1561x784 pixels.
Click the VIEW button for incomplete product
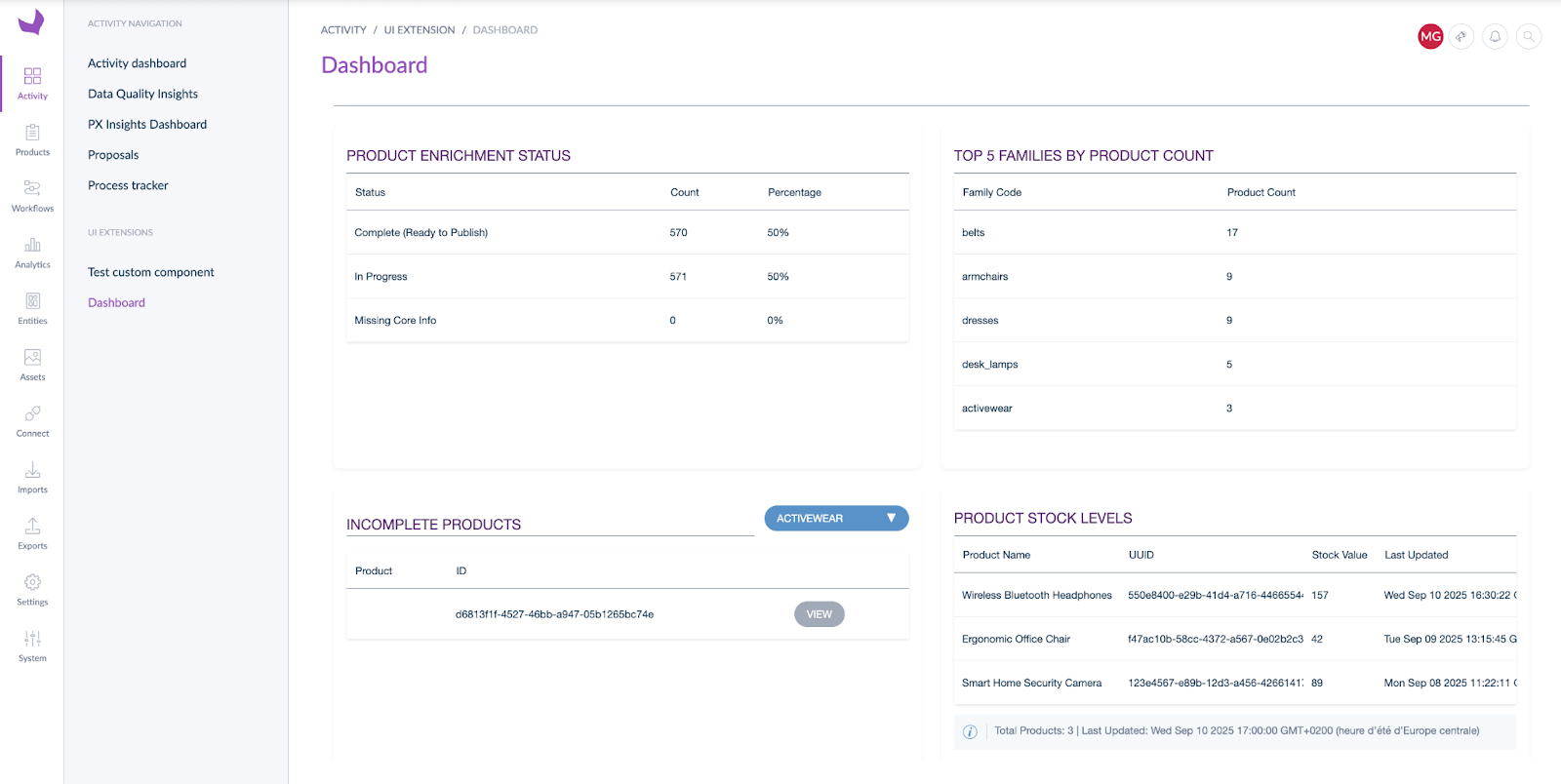[819, 614]
